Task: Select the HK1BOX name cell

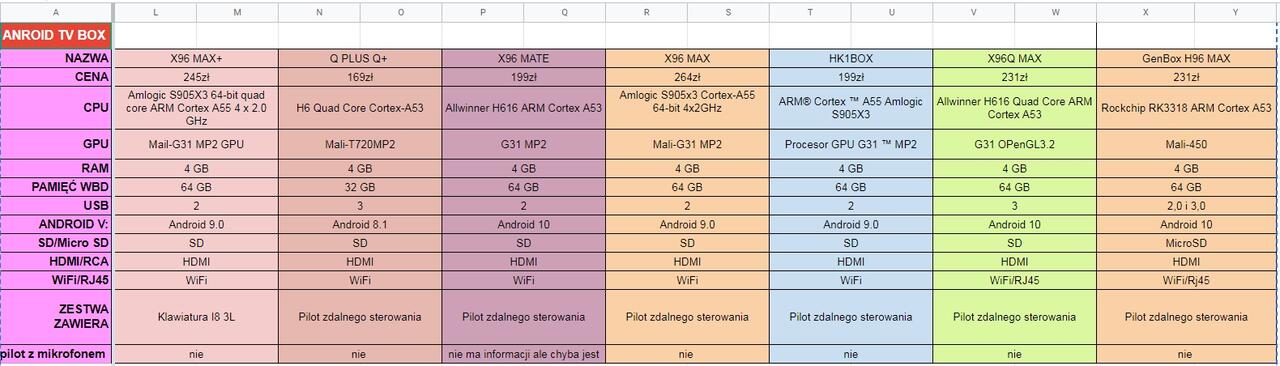Action: click(851, 58)
